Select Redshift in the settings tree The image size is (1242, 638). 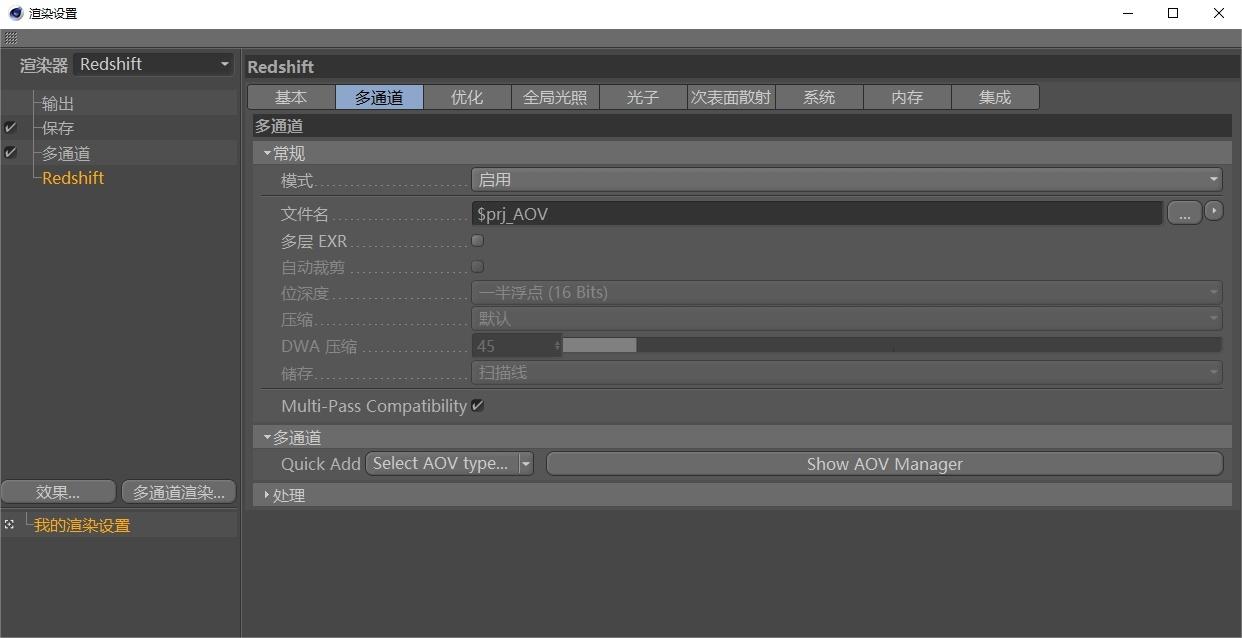(x=73, y=178)
